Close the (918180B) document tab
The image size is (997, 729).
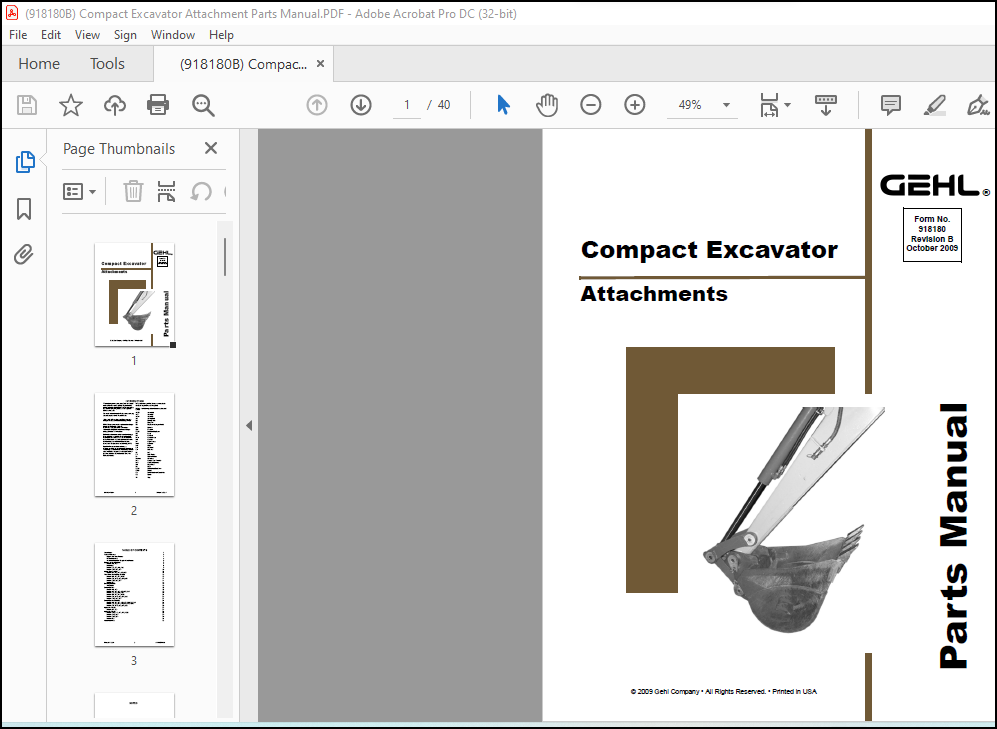click(320, 64)
